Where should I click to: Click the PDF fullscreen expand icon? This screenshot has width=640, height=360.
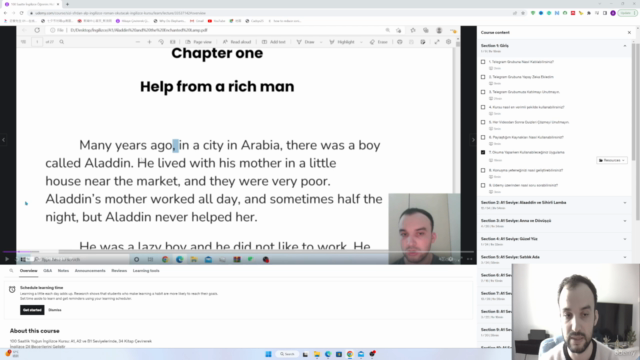437,42
